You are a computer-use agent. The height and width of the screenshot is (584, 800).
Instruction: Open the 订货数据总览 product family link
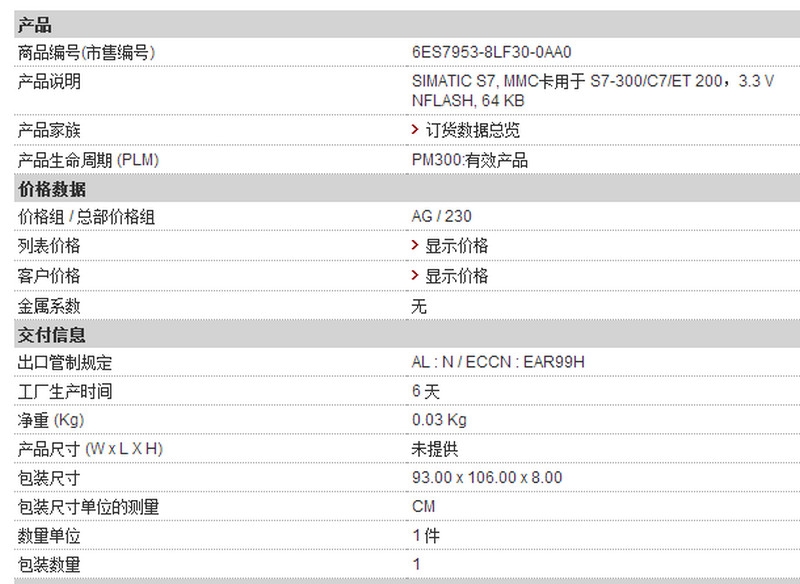pos(472,130)
